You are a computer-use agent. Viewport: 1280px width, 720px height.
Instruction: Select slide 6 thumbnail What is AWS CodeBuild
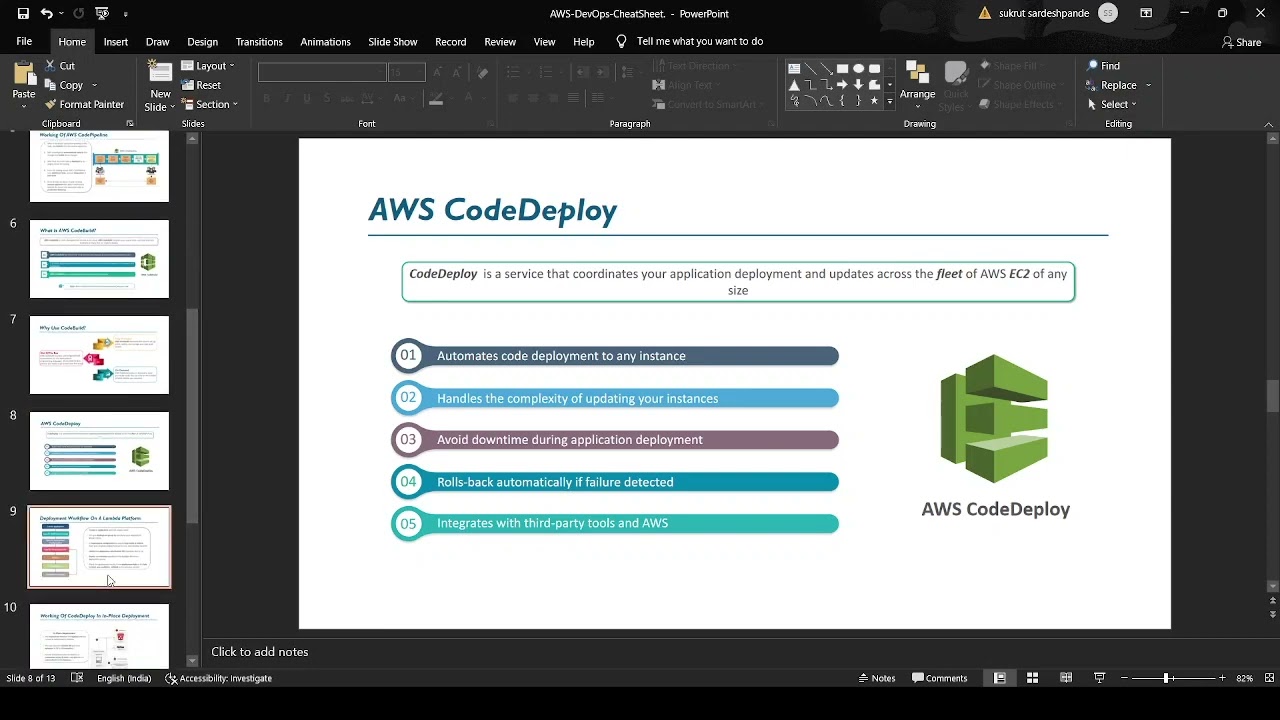99,259
